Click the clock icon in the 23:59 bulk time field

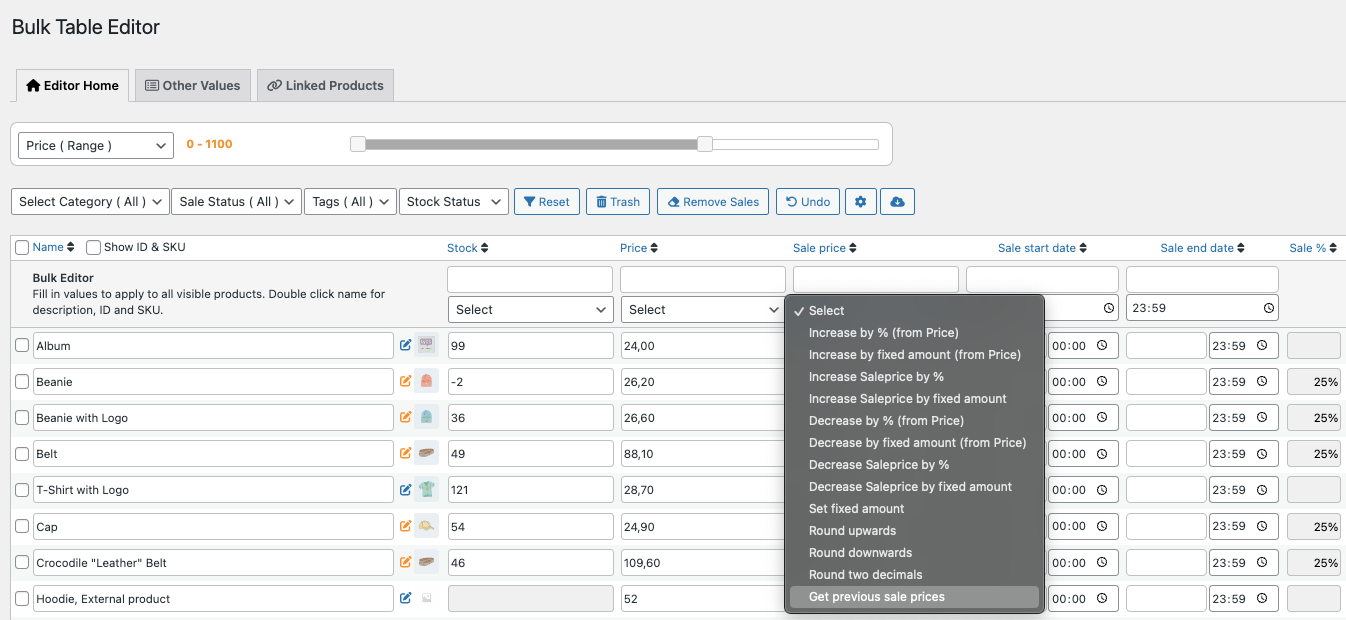pyautogui.click(x=1270, y=308)
